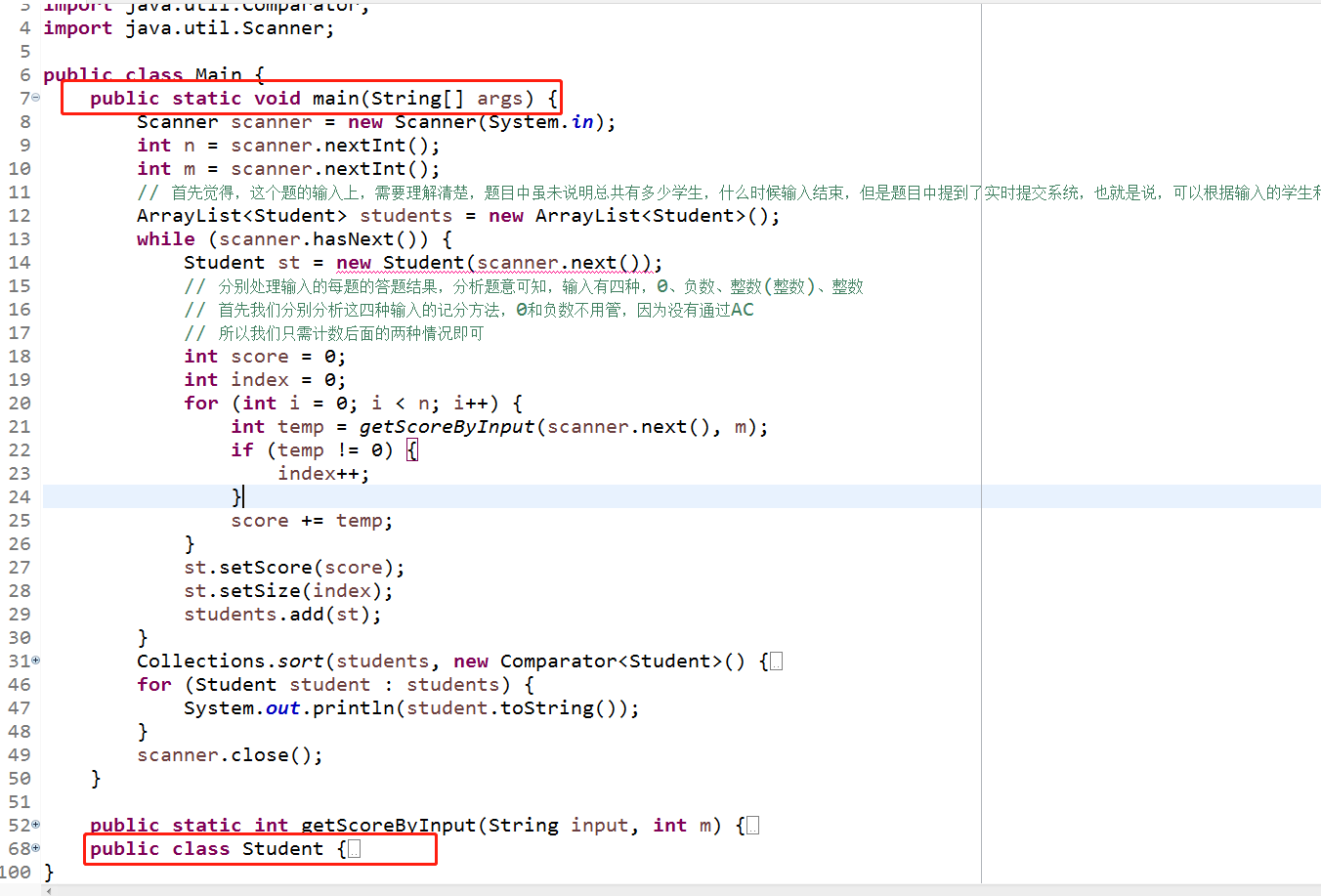The width and height of the screenshot is (1321, 896).
Task: Click 'for (Student student : students) {' line
Action: click(x=335, y=685)
